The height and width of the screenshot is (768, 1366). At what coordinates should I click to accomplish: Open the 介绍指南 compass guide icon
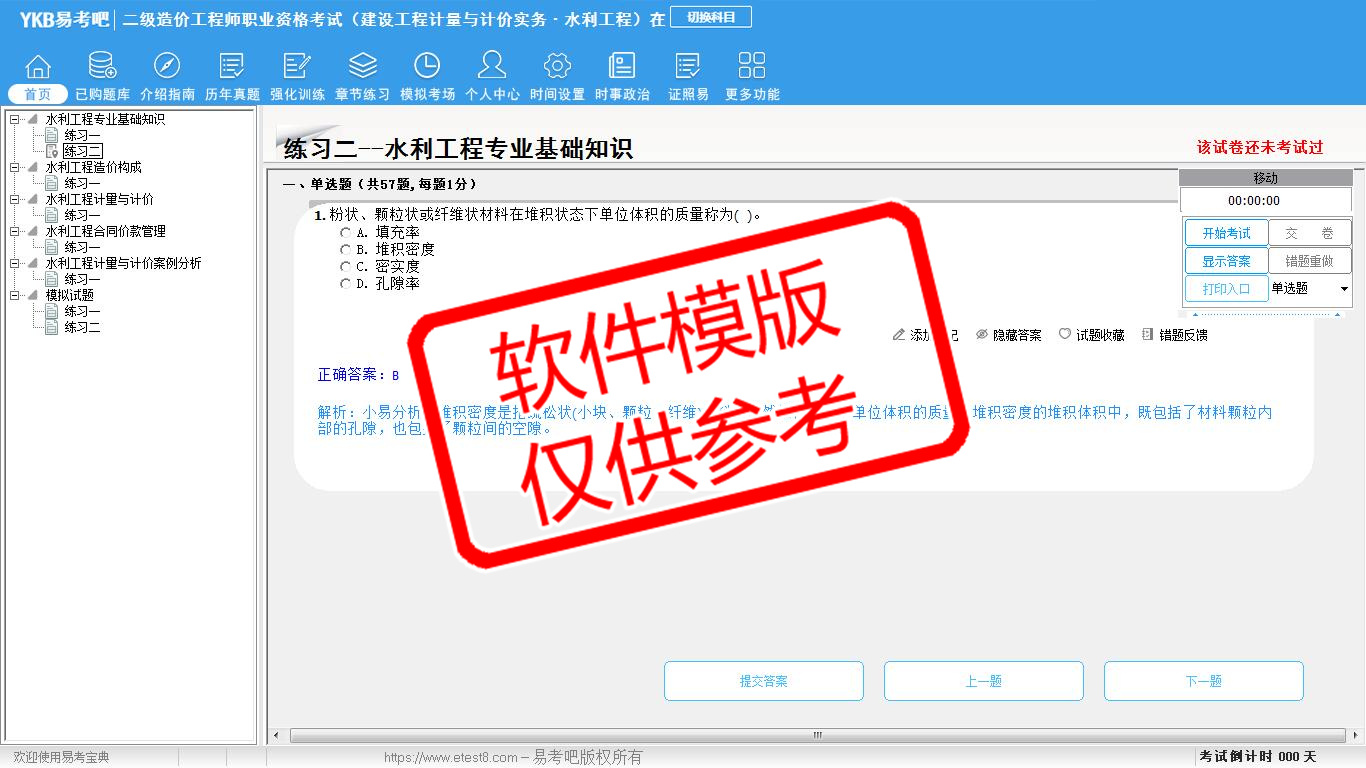[x=167, y=67]
